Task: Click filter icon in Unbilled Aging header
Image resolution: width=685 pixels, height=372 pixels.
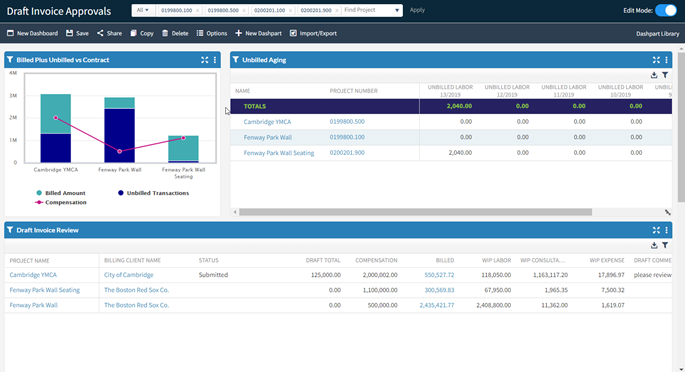Action: point(236,60)
